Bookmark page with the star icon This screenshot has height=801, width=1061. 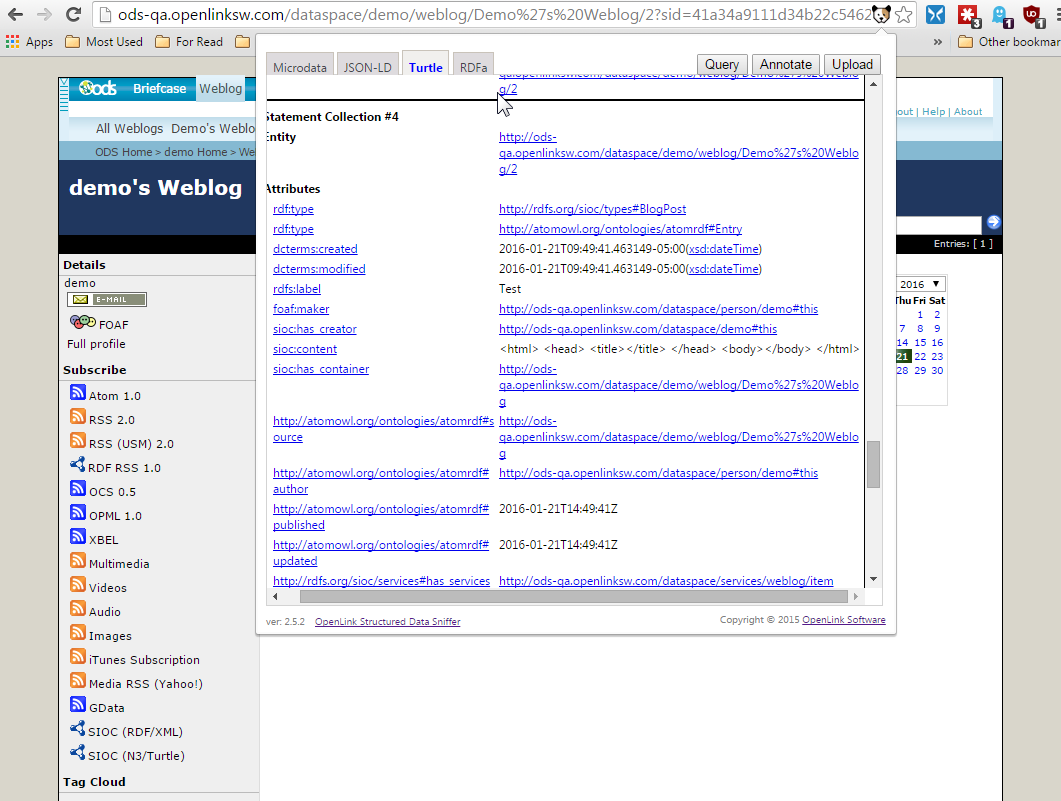click(x=904, y=14)
